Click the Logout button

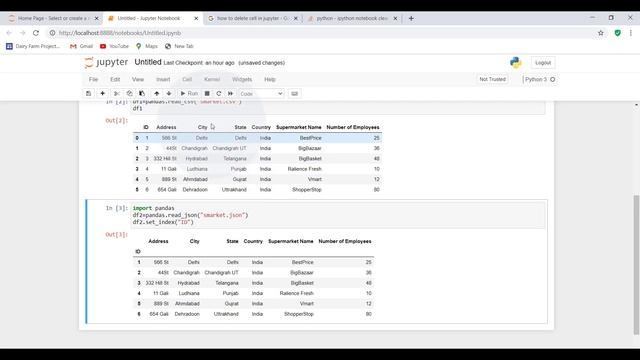coord(543,62)
